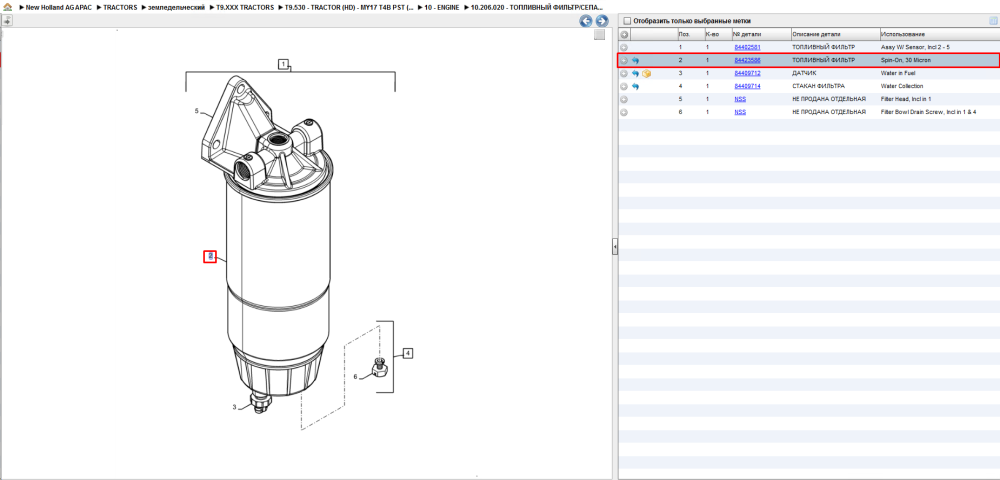Open земледельческий breadcrumb level
Screen dimensions: 1000x480
(176, 8)
